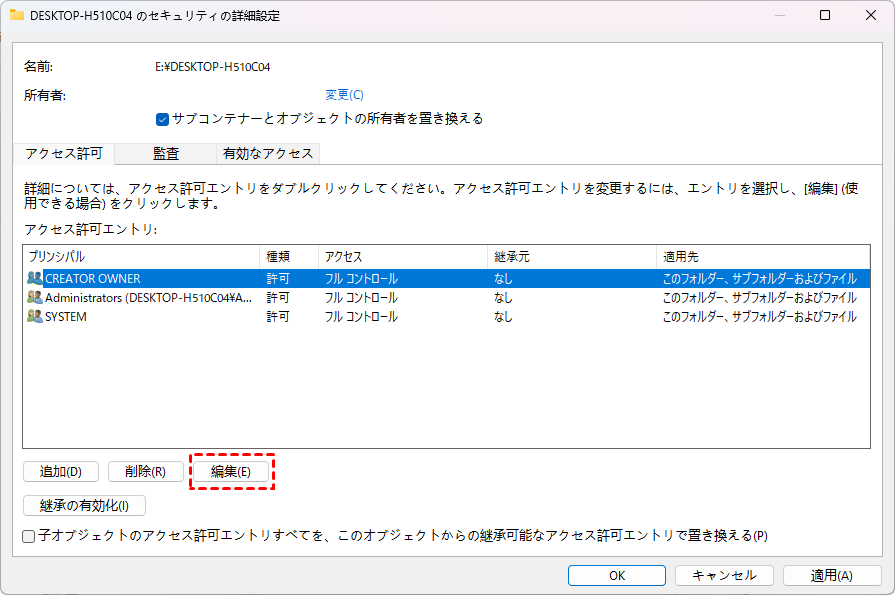Click 継承の有効化(I) button
This screenshot has width=895, height=595.
pos(84,505)
